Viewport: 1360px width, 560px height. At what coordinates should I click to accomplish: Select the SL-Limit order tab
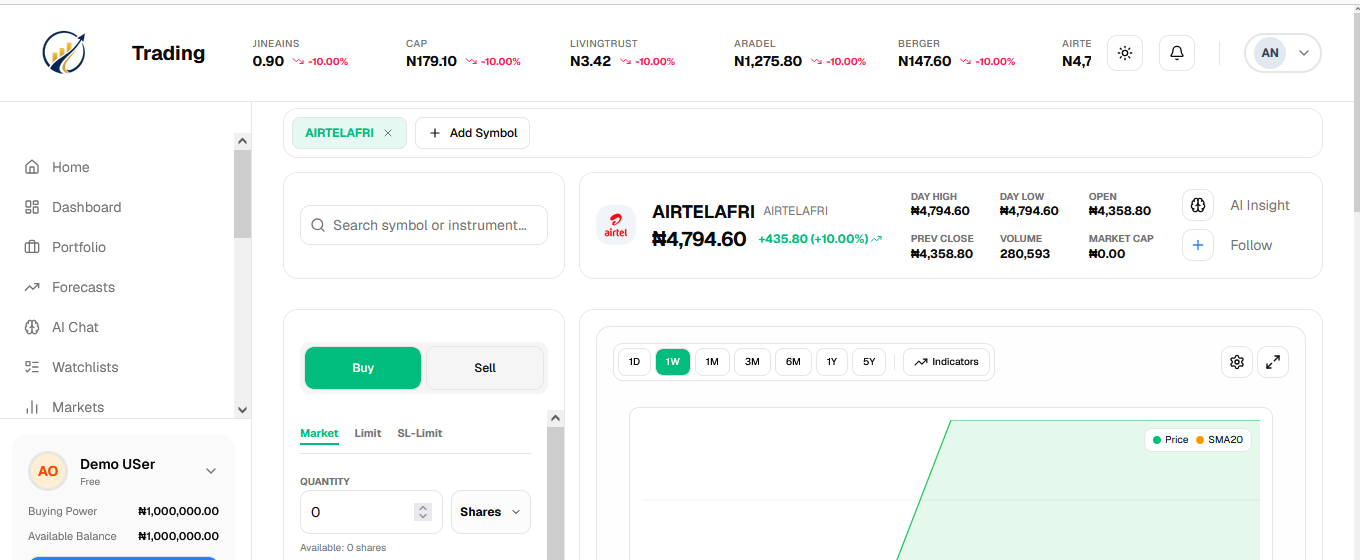[x=420, y=433]
